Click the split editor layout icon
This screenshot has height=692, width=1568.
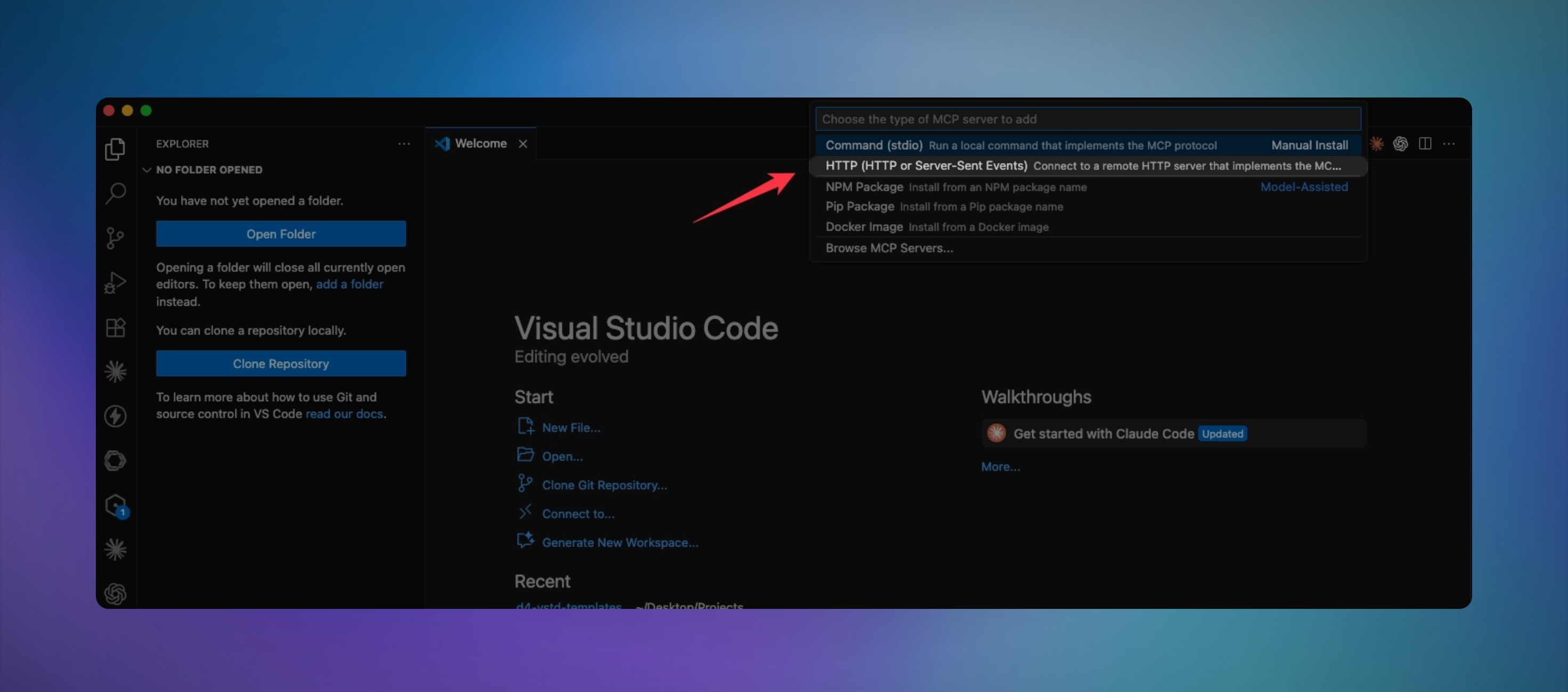pyautogui.click(x=1425, y=144)
